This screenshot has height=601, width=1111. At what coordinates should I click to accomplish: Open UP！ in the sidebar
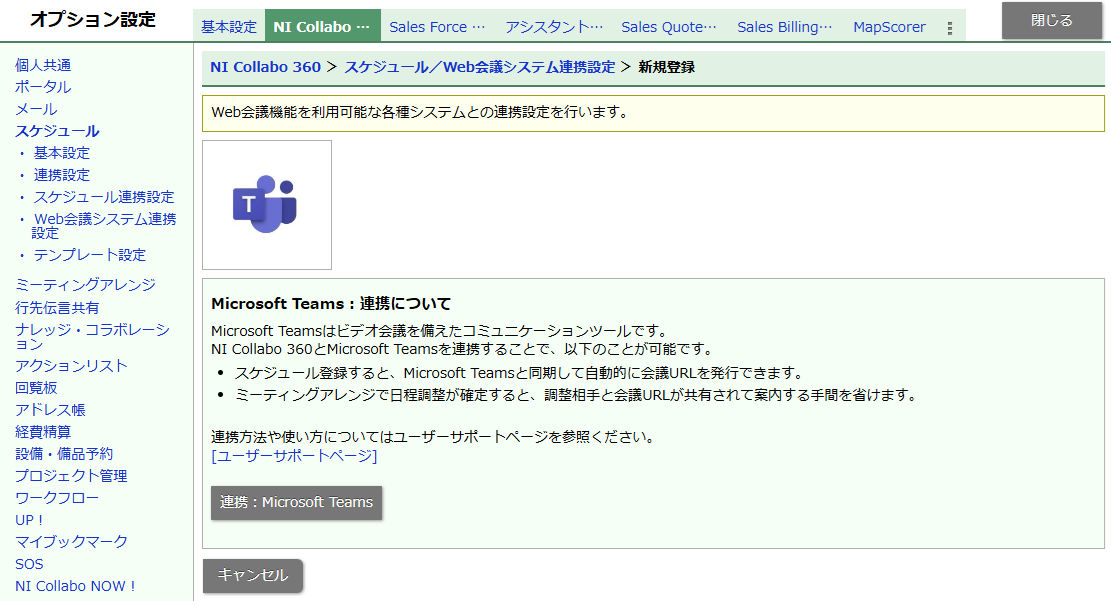29,520
